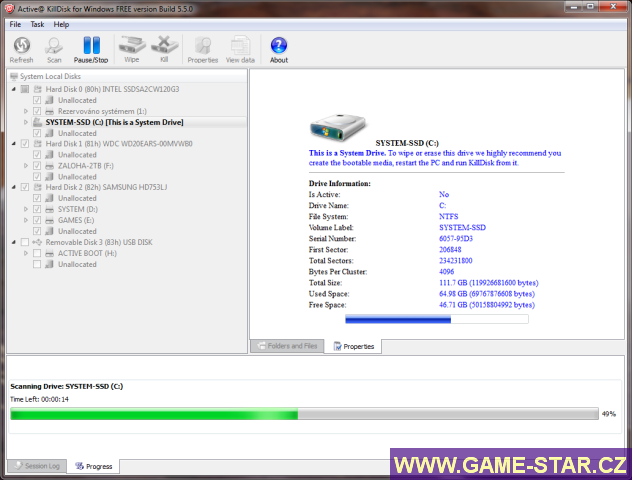Toggle checkbox for Hard Disk 2 SAMSUNG

tap(25, 187)
